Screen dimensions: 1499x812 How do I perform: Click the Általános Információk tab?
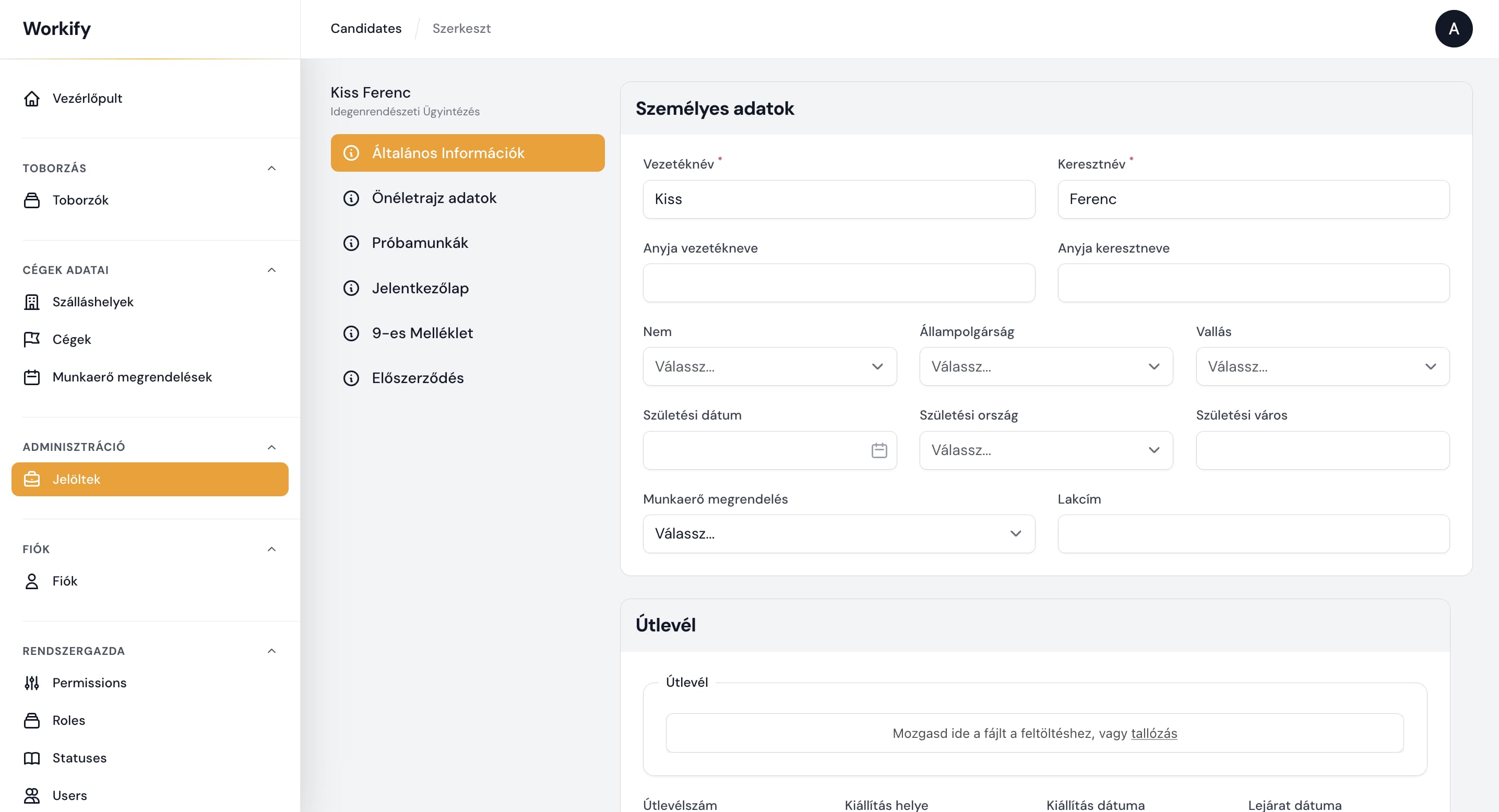(467, 152)
